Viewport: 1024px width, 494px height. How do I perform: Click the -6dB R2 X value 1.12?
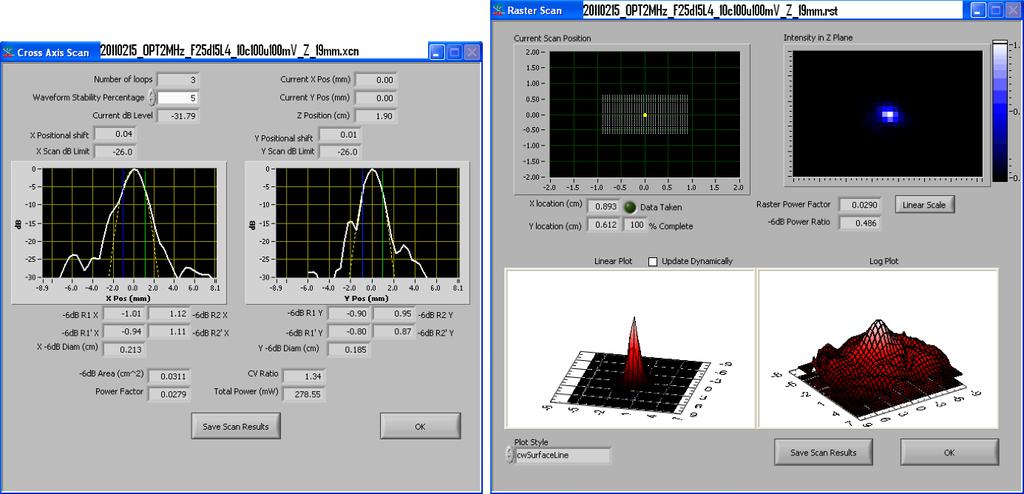tap(169, 314)
